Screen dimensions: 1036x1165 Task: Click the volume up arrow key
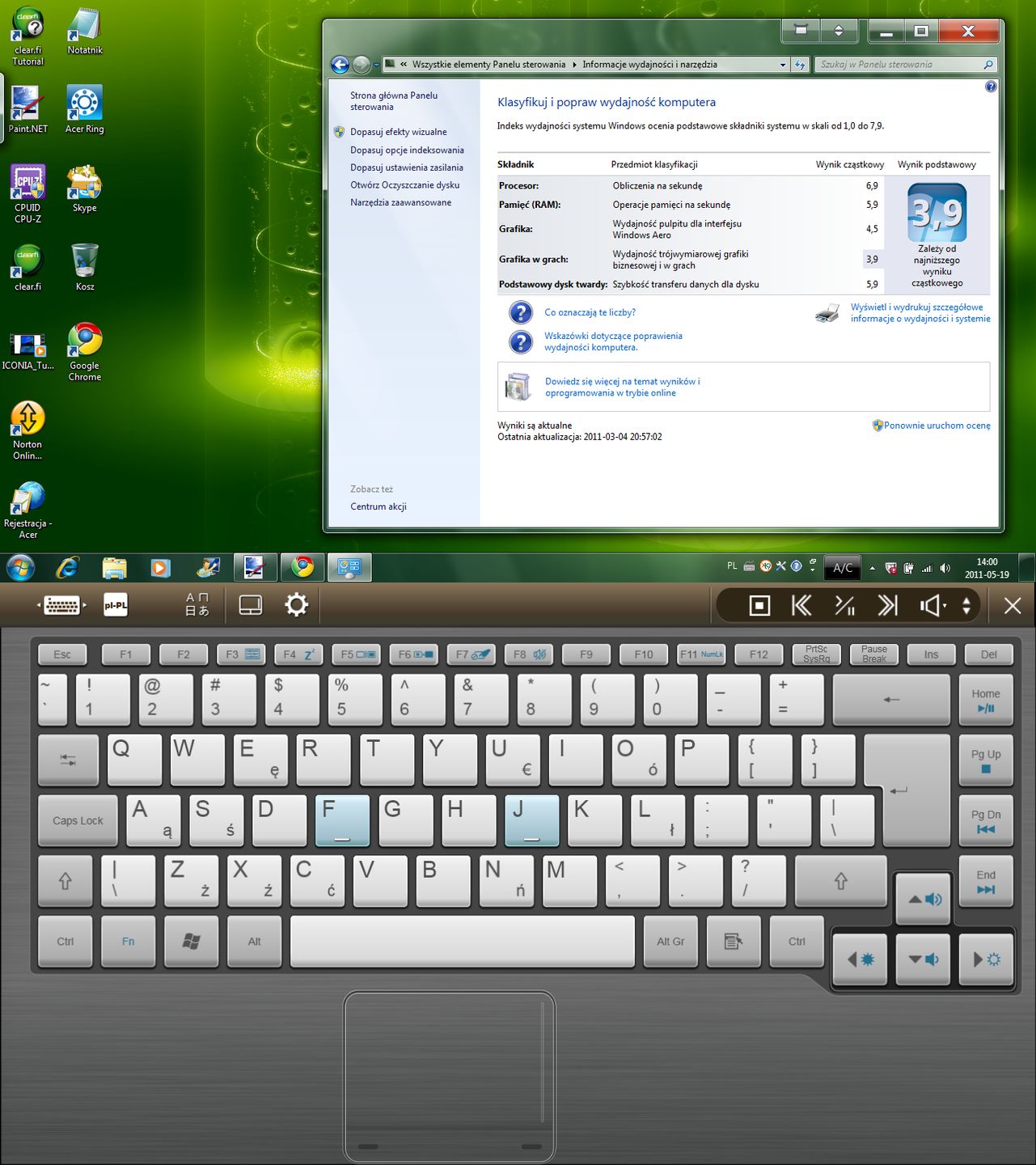[x=923, y=899]
